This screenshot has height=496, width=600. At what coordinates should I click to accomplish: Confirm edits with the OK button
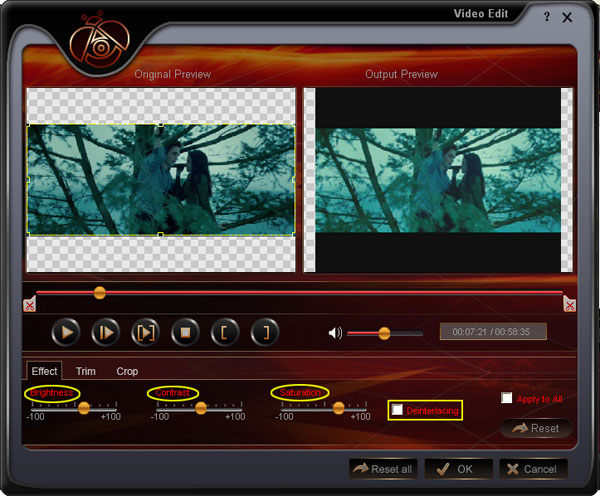[x=457, y=469]
